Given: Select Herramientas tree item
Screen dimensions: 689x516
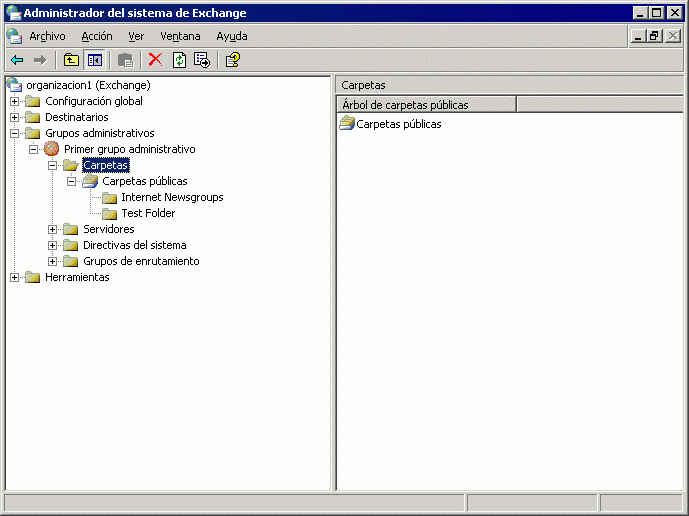Looking at the screenshot, I should [77, 277].
